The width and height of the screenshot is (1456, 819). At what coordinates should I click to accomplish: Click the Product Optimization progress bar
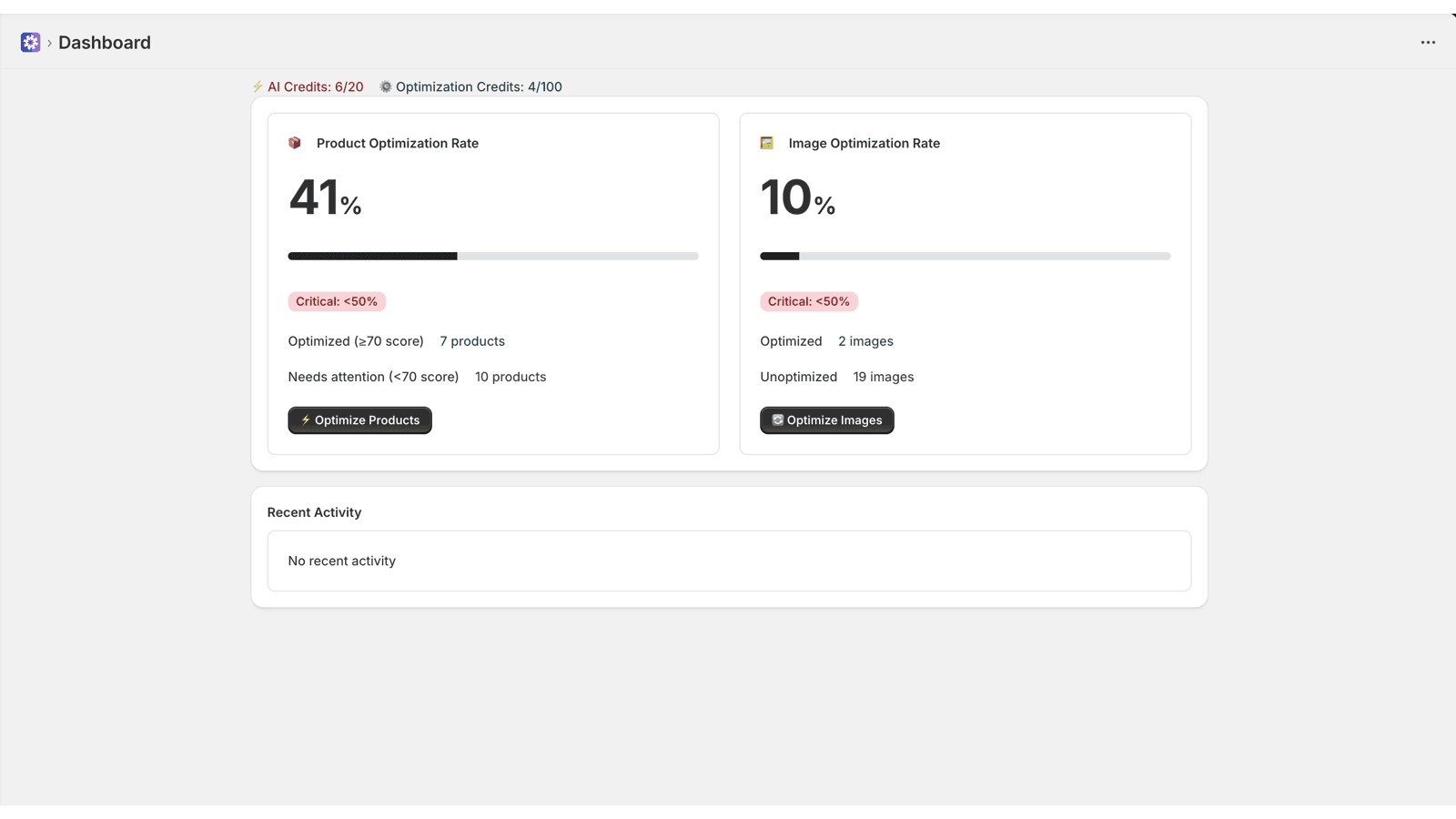(x=493, y=257)
